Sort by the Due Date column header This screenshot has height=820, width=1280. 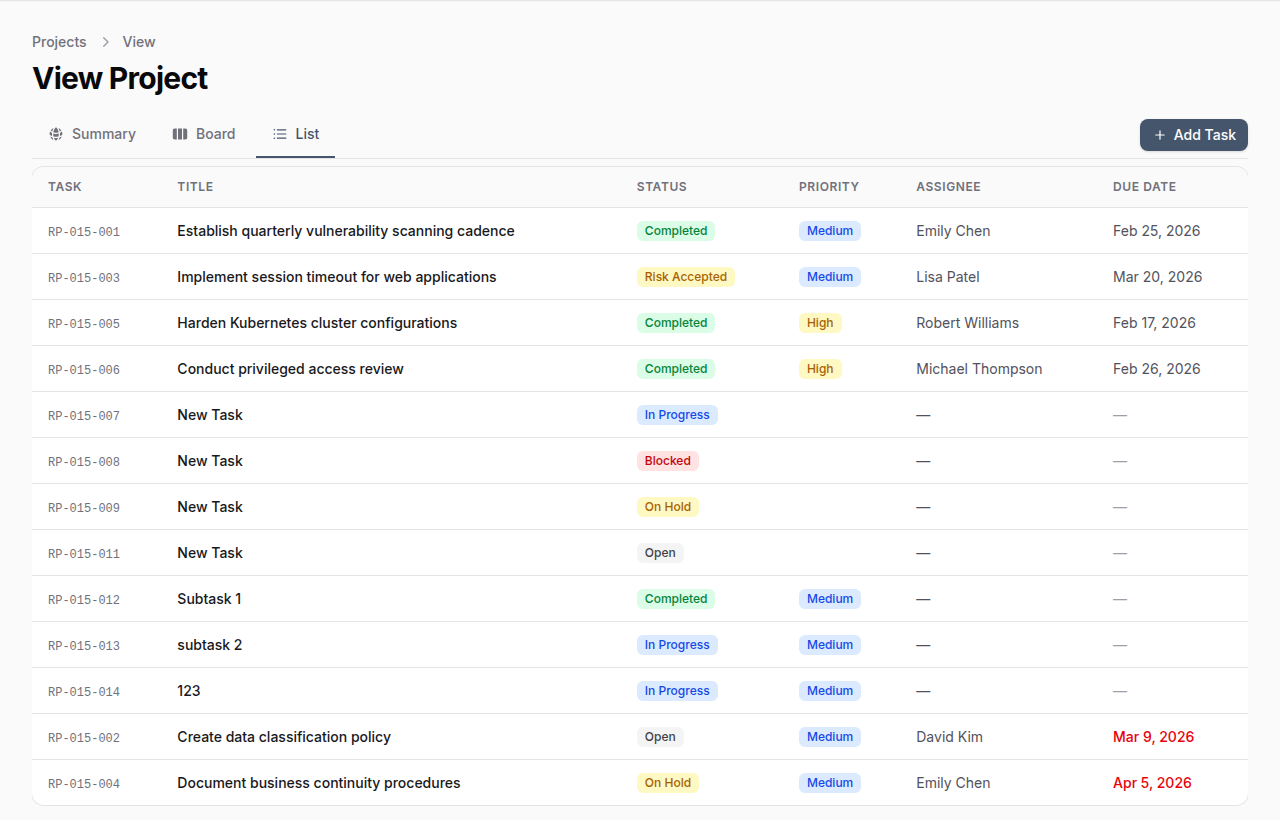[1144, 187]
